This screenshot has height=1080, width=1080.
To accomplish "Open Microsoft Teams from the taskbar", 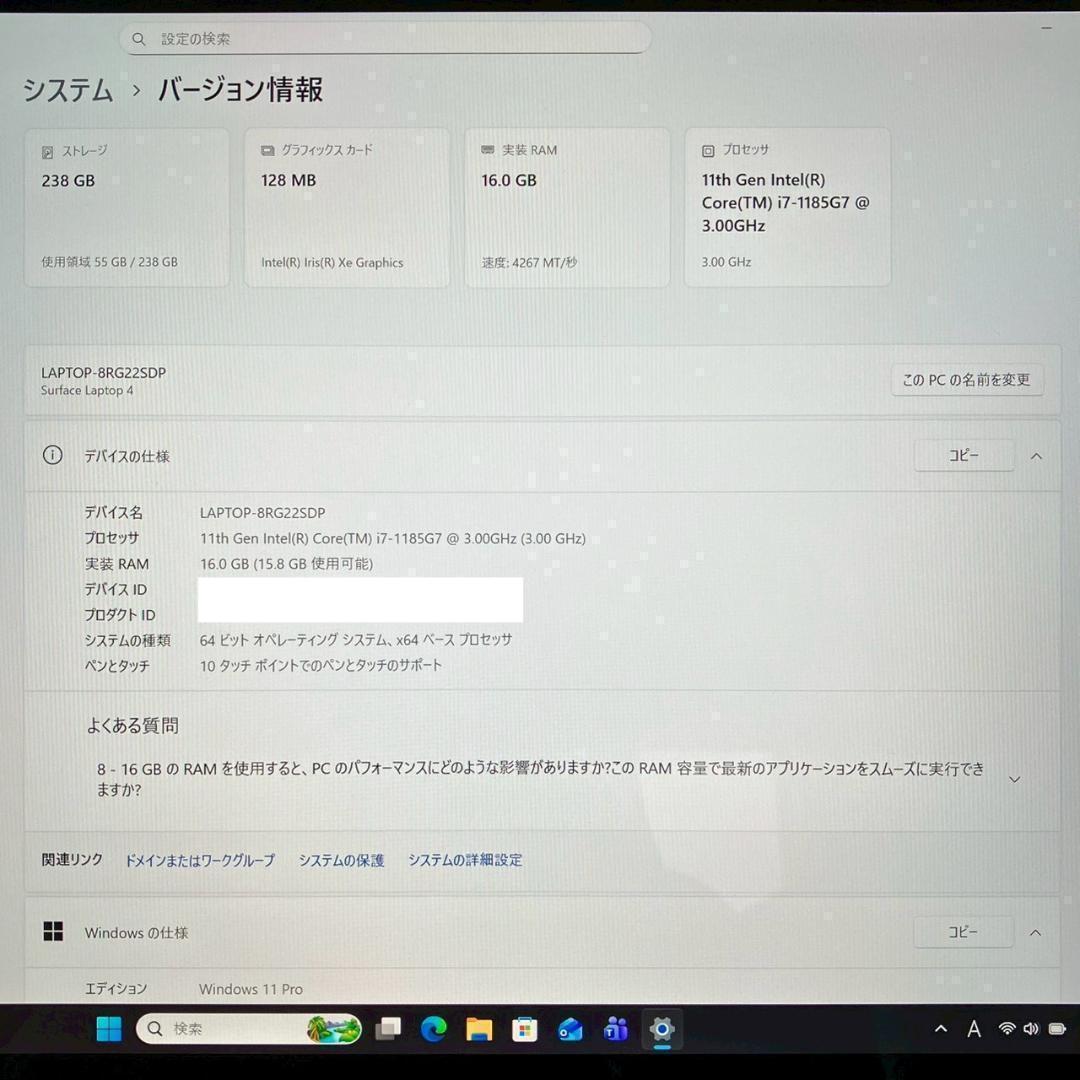I will point(617,1029).
